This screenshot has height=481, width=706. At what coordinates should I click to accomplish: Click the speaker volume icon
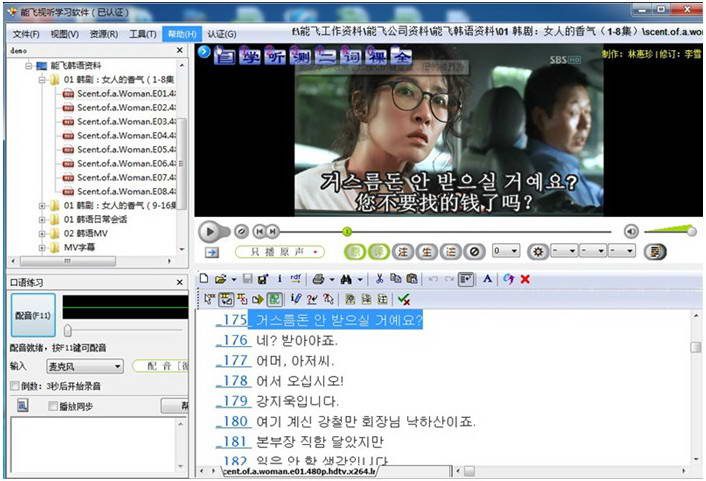[x=631, y=231]
